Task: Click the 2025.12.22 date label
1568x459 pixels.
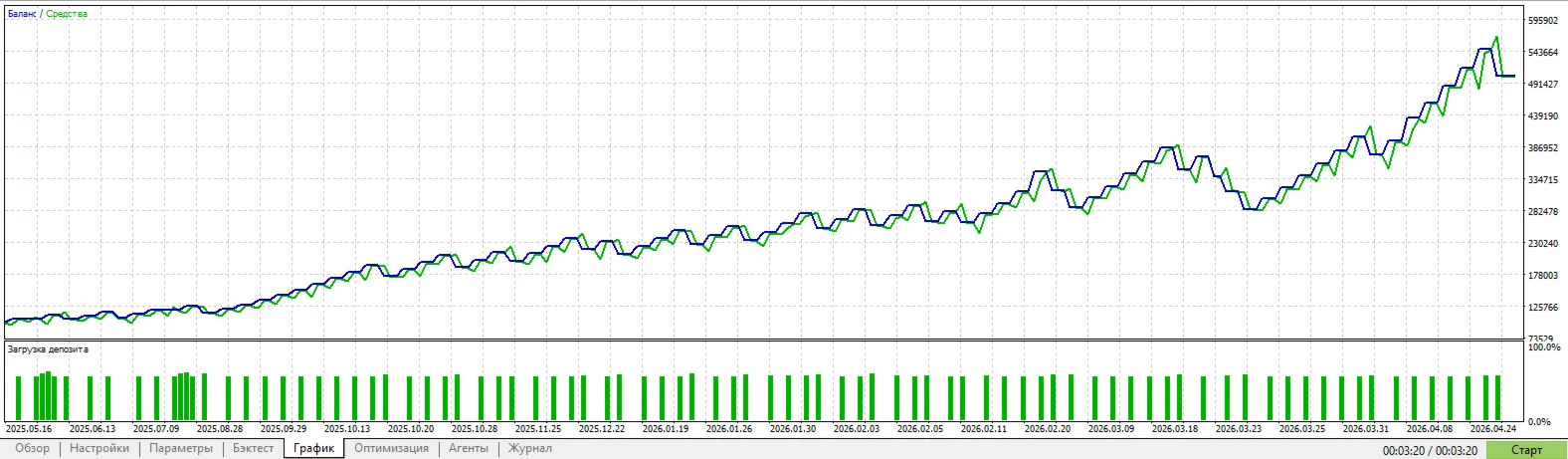Action: [x=602, y=429]
